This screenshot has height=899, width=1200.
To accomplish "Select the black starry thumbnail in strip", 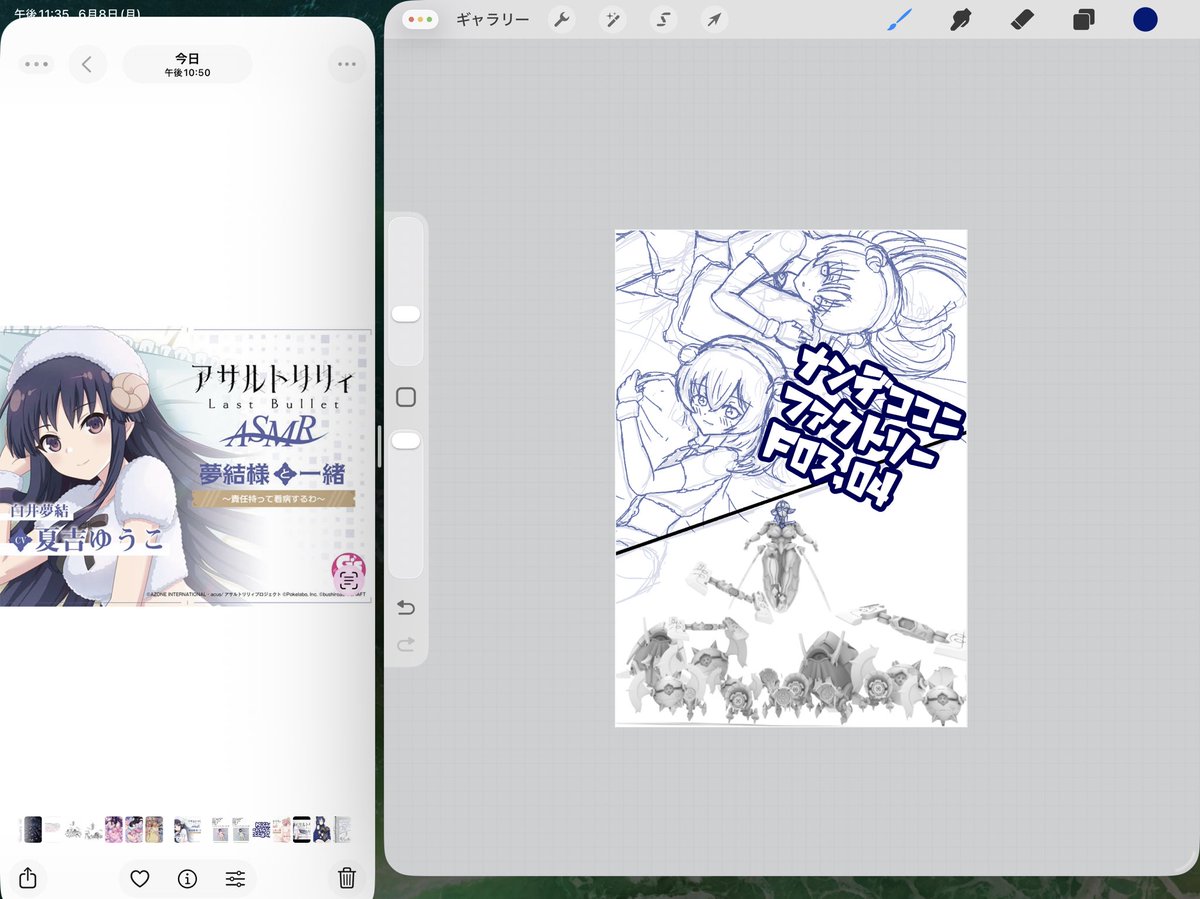I will (33, 829).
